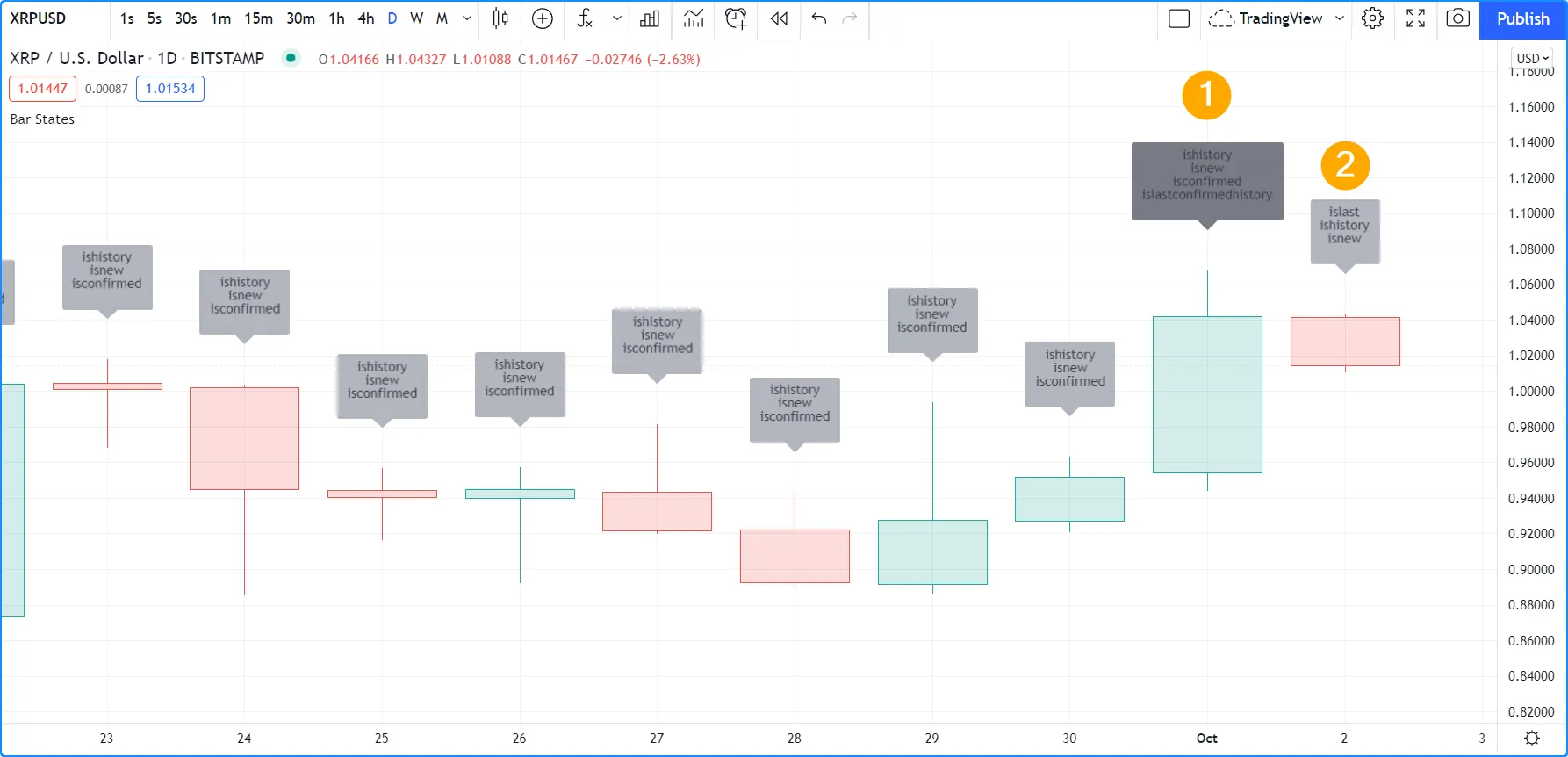Screen dimensions: 1568x757
Task: Select the 4h timeframe
Action: click(x=366, y=18)
